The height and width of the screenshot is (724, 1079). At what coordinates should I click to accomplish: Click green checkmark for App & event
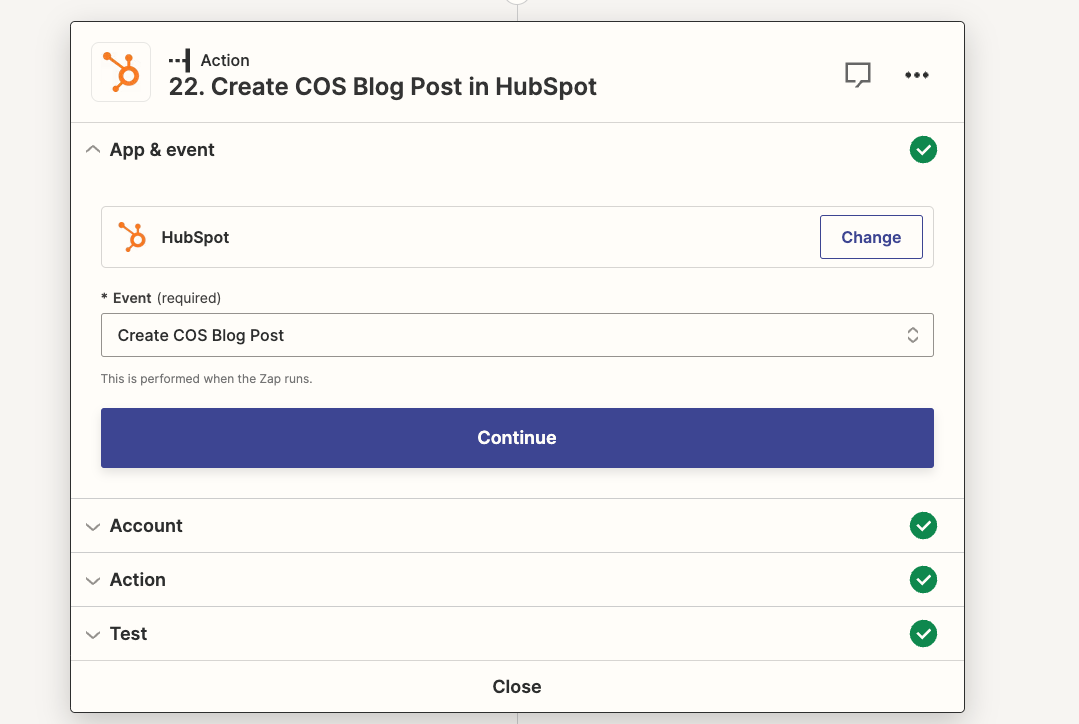923,149
